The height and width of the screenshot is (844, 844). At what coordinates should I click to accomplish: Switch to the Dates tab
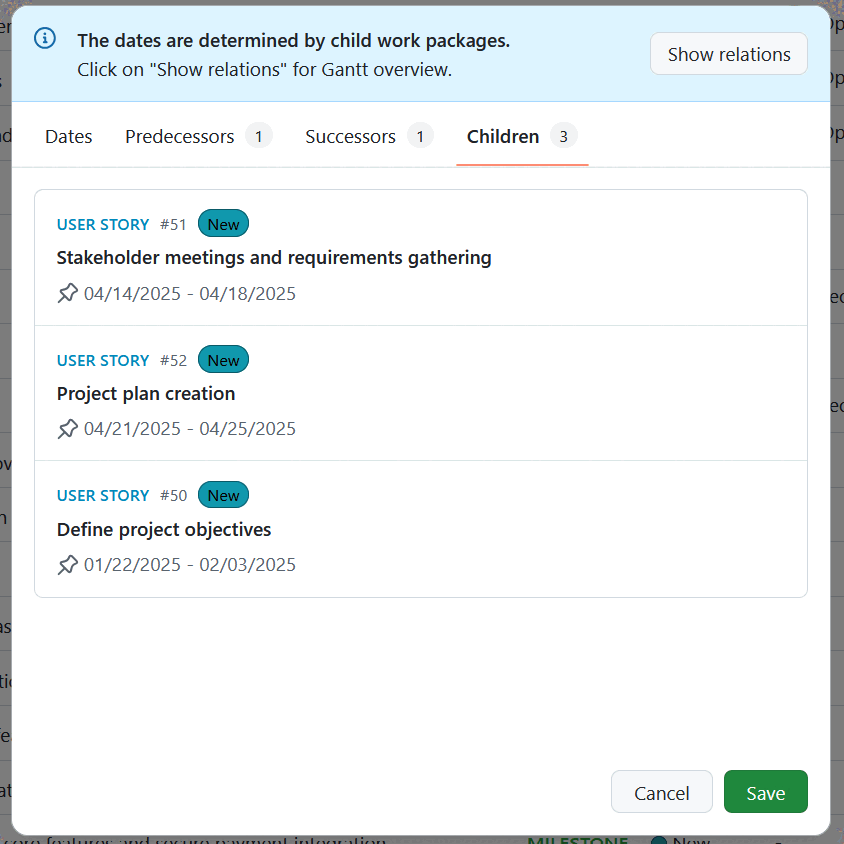point(68,135)
